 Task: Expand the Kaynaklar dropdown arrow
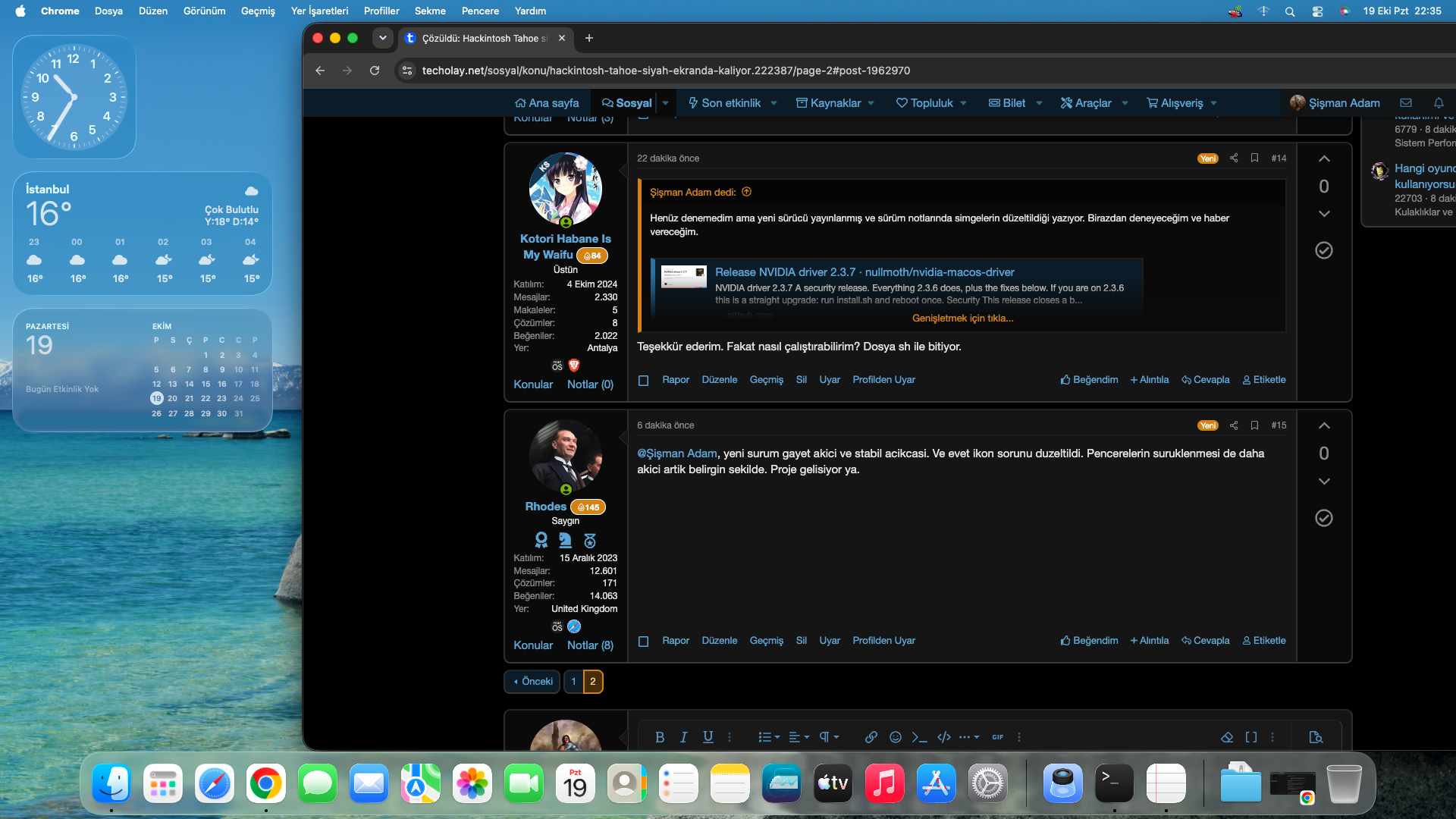pyautogui.click(x=871, y=103)
